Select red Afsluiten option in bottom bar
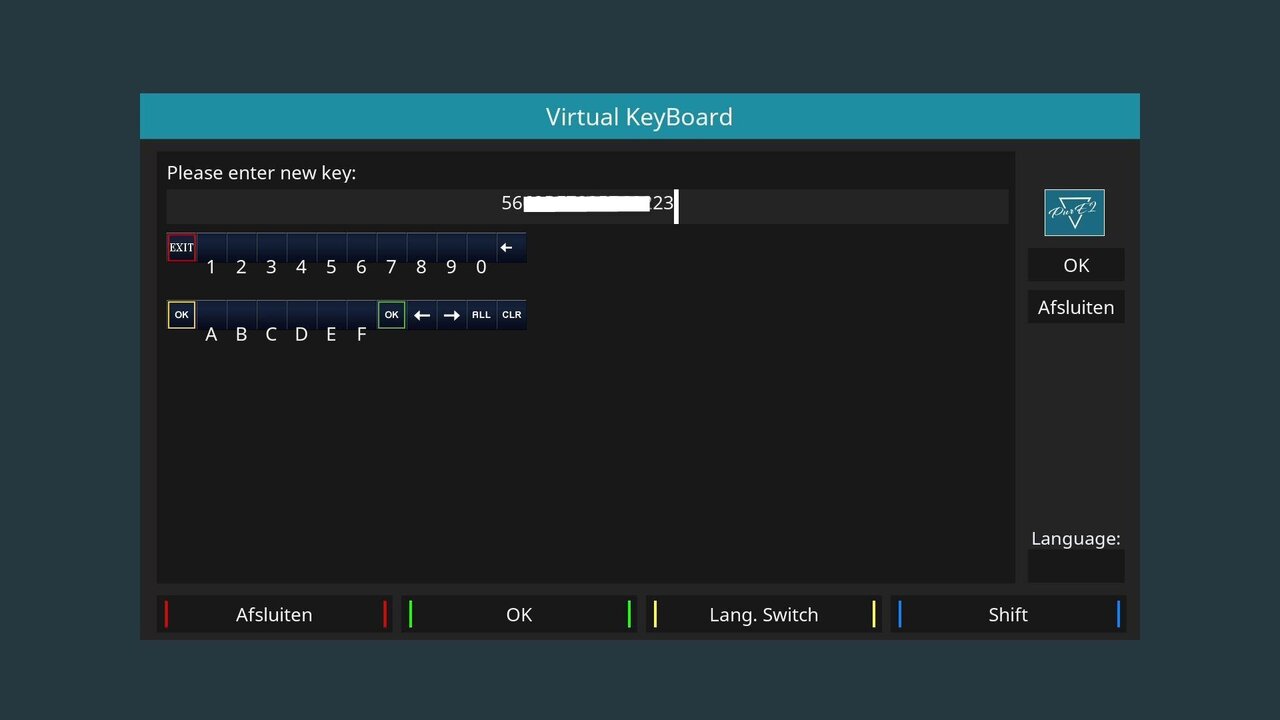This screenshot has width=1280, height=720. [274, 614]
